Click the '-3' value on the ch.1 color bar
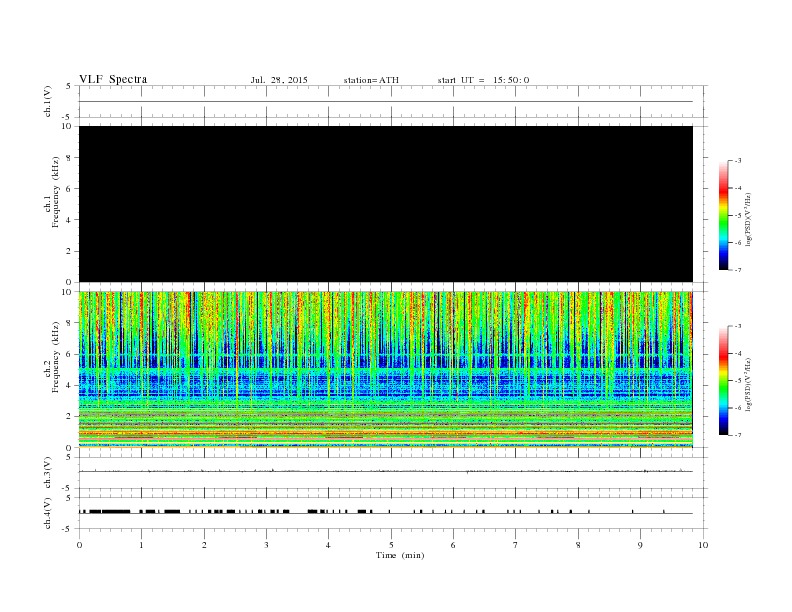The width and height of the screenshot is (792, 612). 737,161
